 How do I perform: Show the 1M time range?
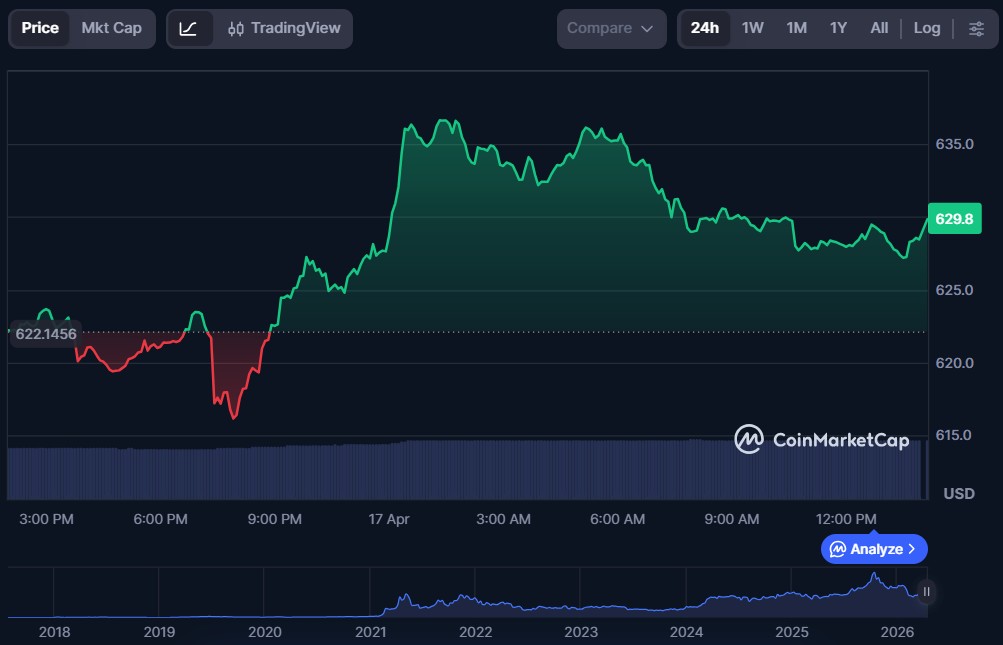coord(796,28)
